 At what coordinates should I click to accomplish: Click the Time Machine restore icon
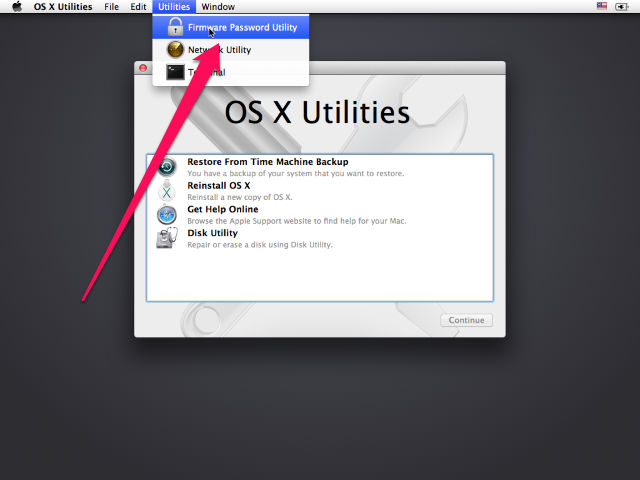(167, 167)
